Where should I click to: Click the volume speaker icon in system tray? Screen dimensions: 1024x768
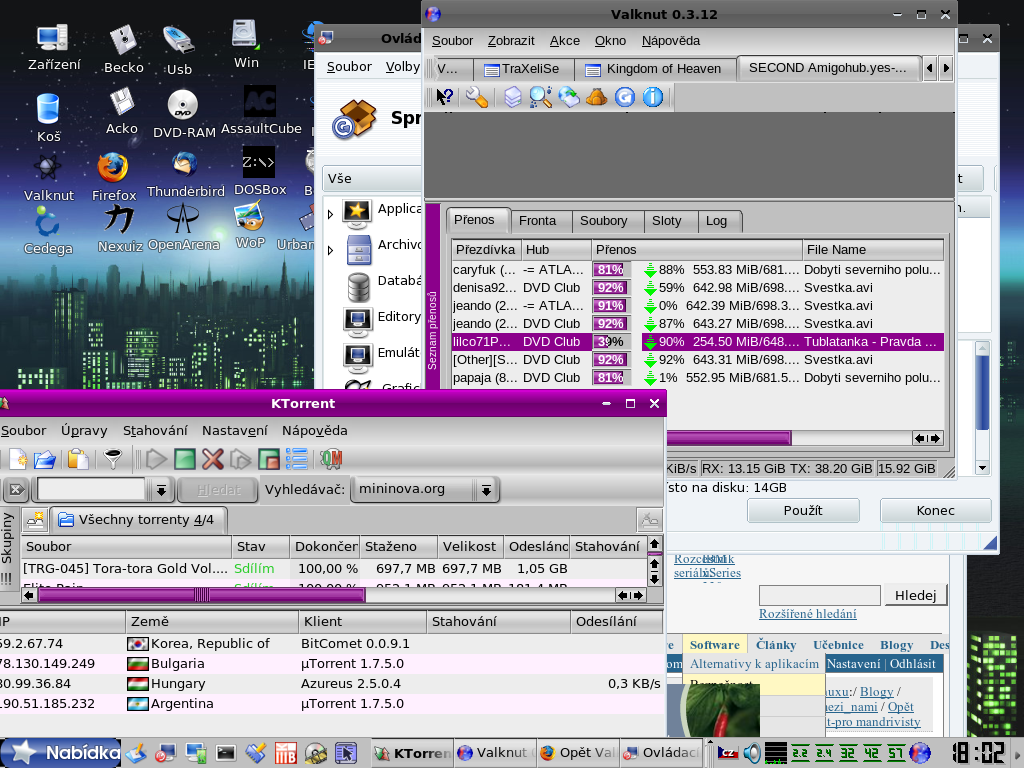point(752,753)
